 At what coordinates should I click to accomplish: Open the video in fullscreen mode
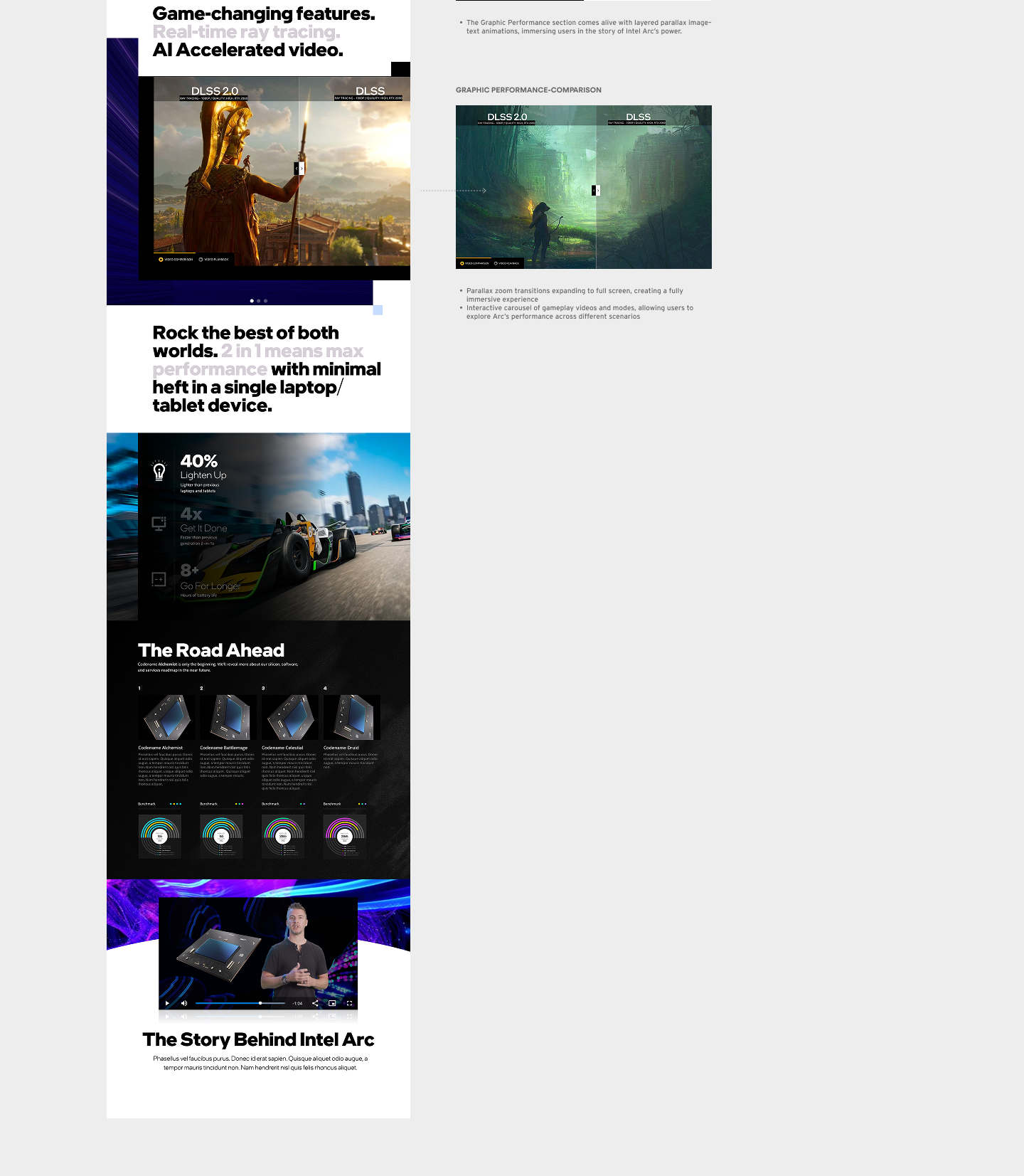pos(349,1003)
